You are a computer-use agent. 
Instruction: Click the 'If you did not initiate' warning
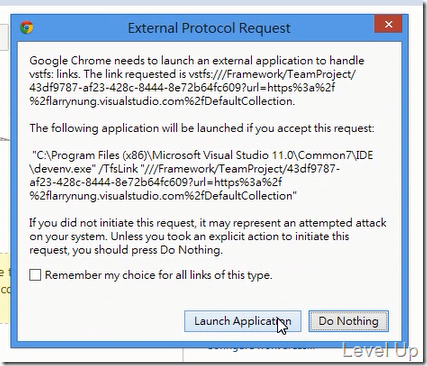click(x=208, y=223)
